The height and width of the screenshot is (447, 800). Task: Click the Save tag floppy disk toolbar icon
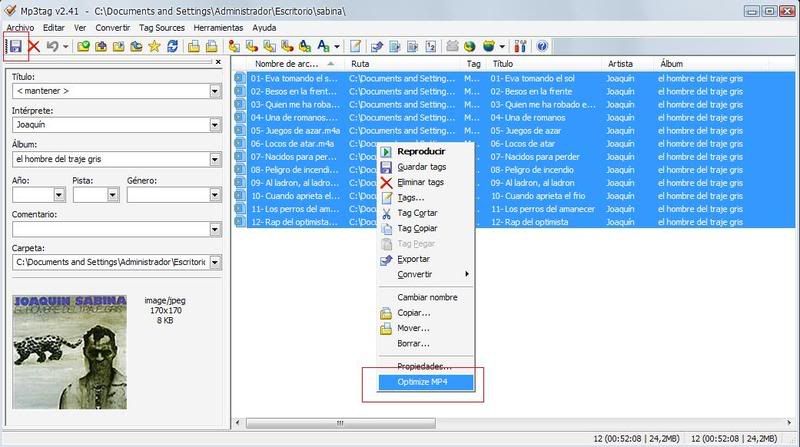tap(15, 46)
